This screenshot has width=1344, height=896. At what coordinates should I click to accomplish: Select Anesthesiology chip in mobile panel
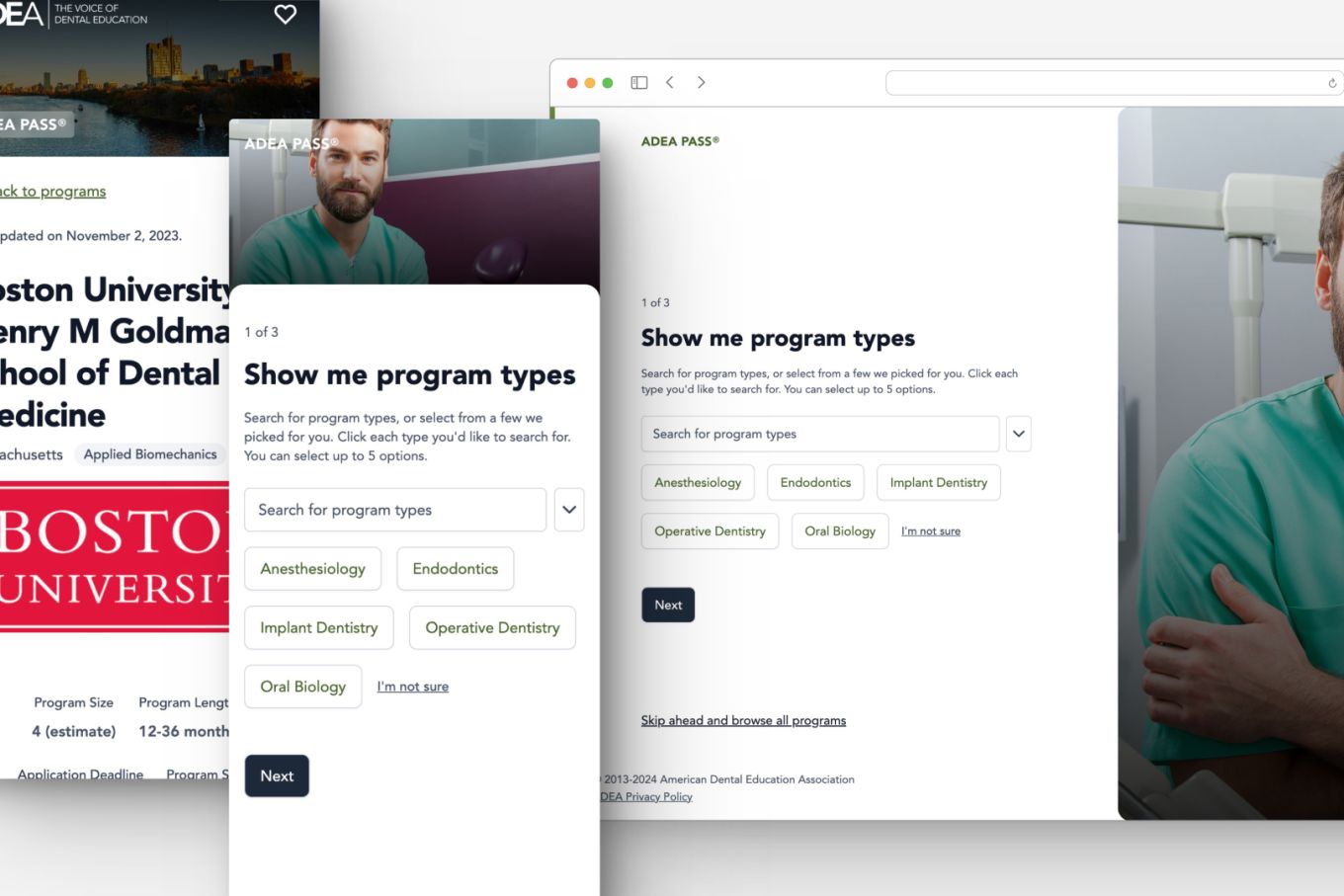click(312, 569)
